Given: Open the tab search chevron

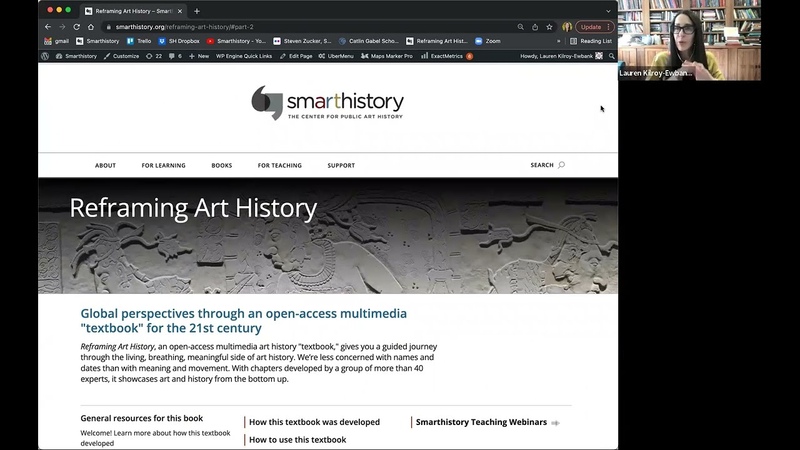Looking at the screenshot, I should point(608,11).
